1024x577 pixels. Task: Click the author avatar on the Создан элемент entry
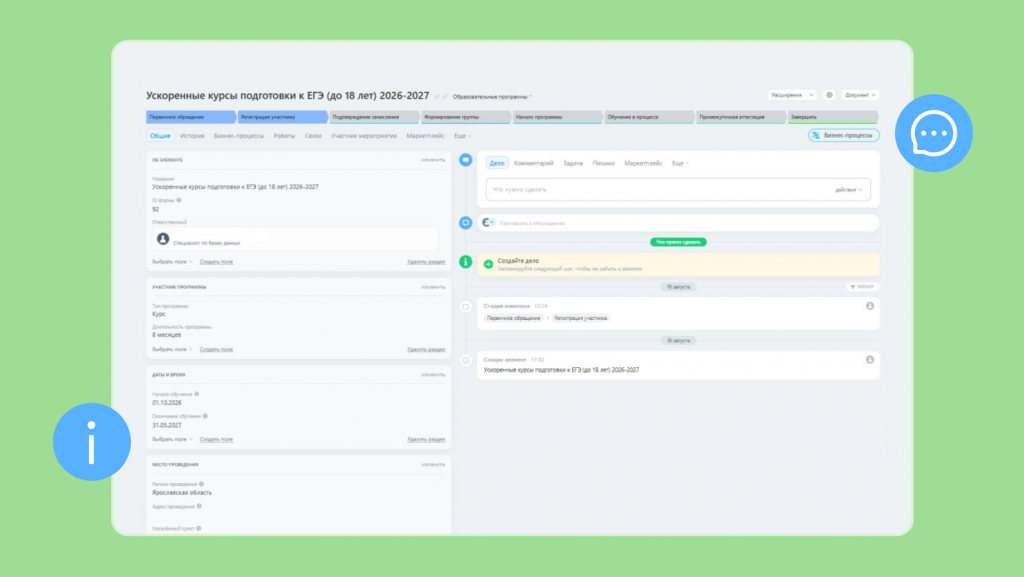[x=870, y=360]
